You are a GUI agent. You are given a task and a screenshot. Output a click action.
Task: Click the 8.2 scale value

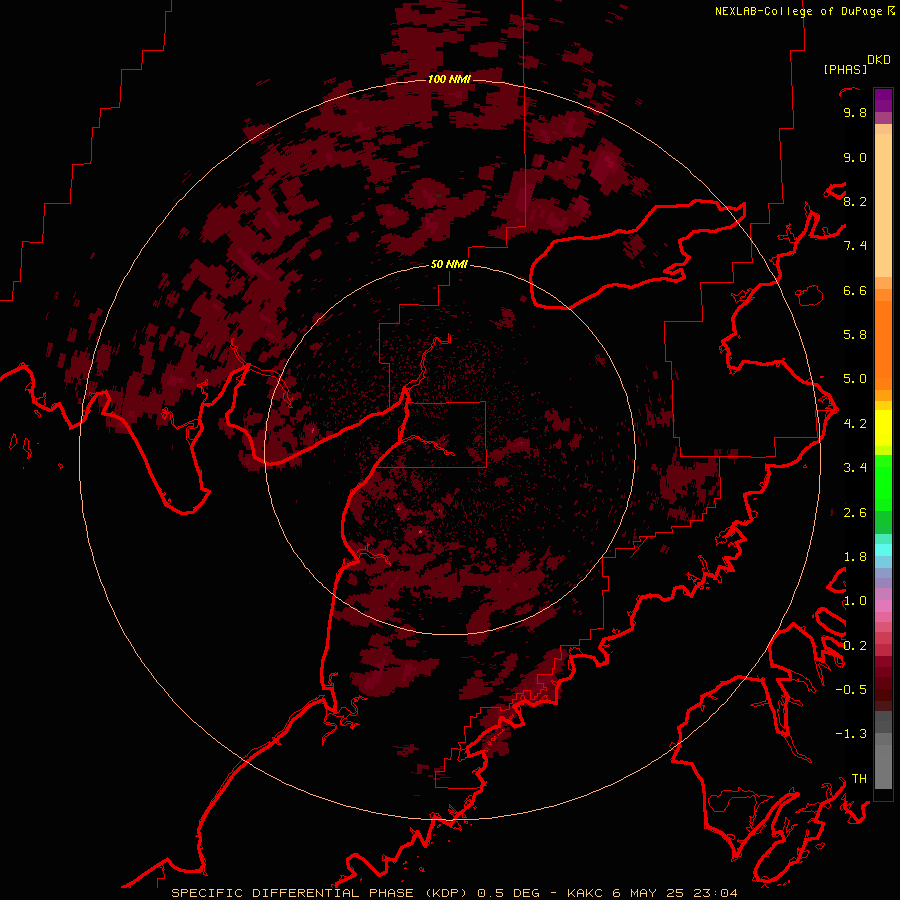855,201
